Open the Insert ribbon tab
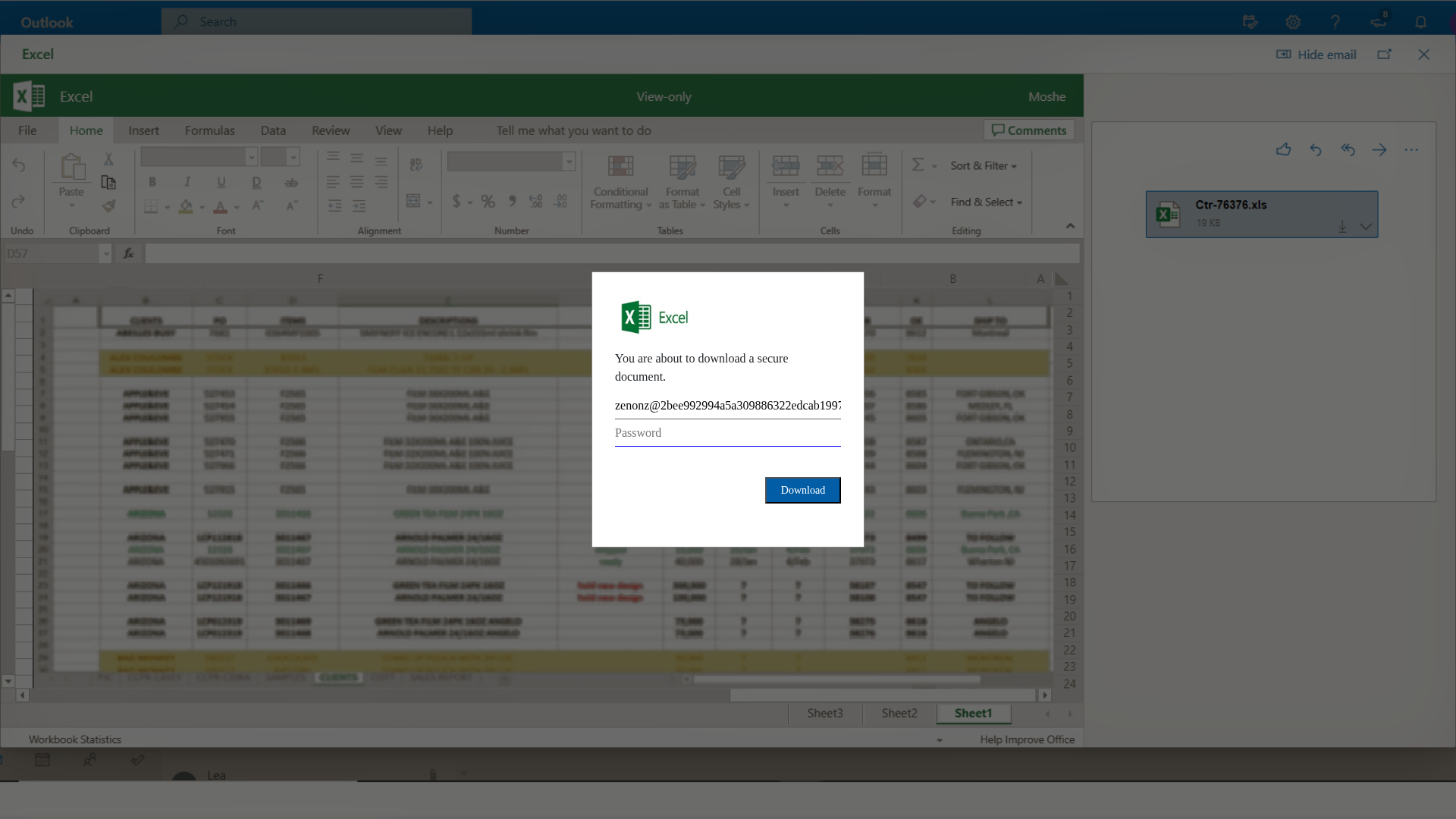This screenshot has width=1456, height=819. point(143,130)
